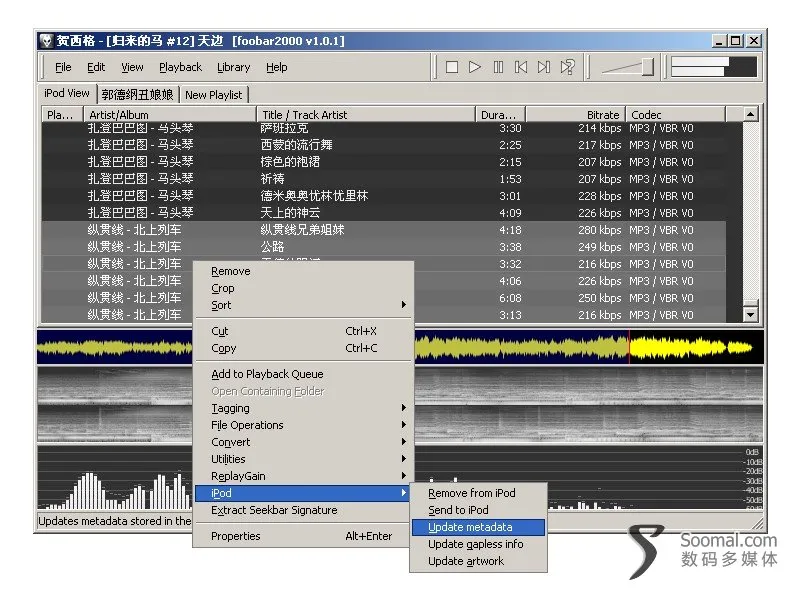
Task: Switch to the 郭德纲丑娘娘 playlist tab
Action: (x=137, y=95)
